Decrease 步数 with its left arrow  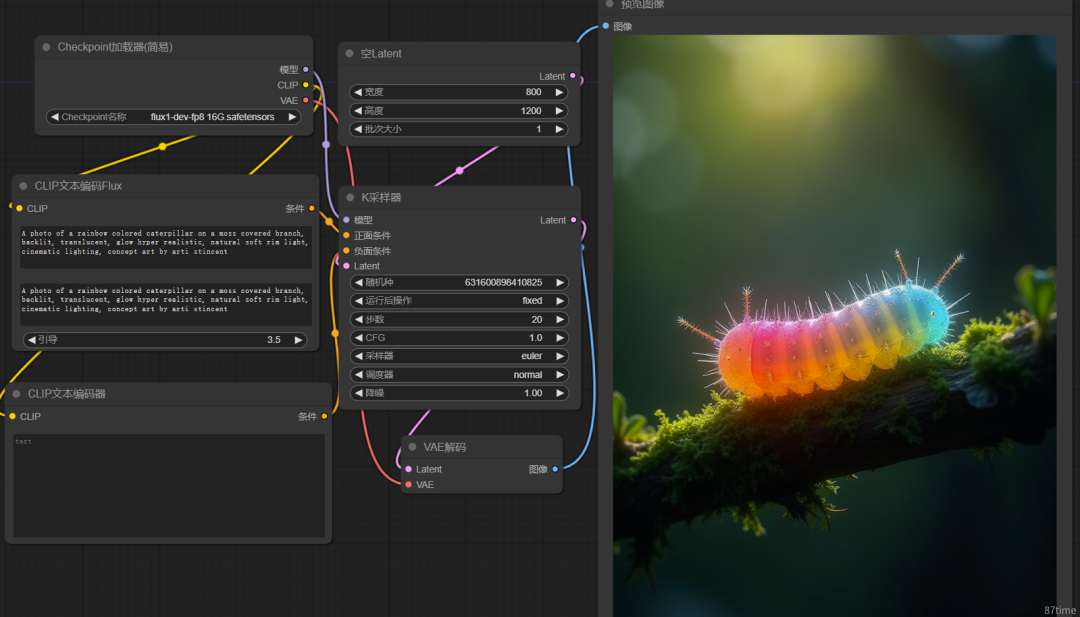358,320
